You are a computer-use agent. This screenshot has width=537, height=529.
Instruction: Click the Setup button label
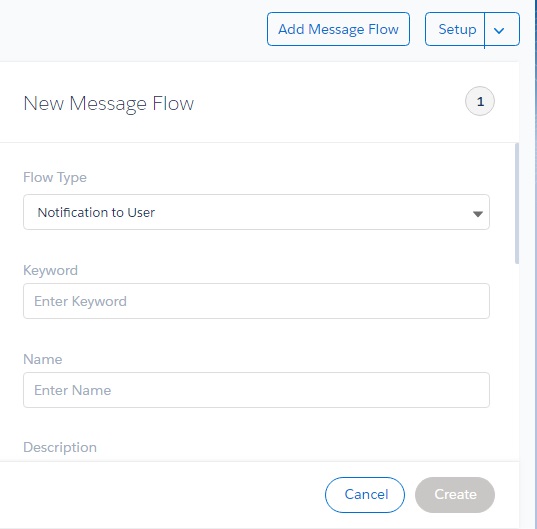(455, 29)
